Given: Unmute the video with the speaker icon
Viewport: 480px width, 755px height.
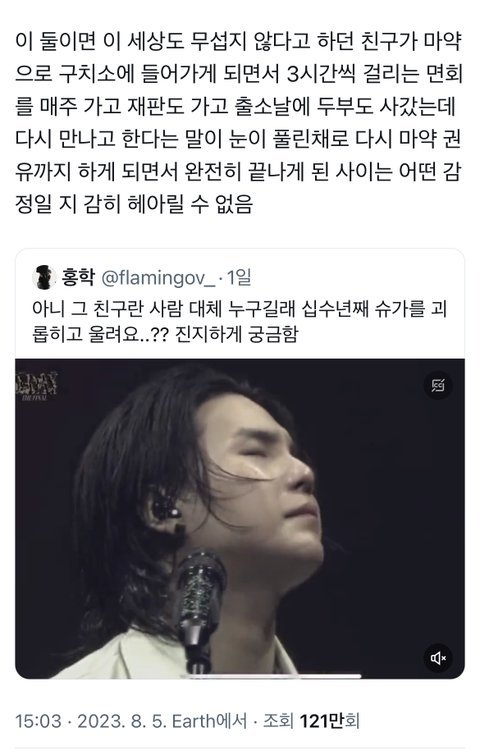Looking at the screenshot, I should tap(437, 658).
